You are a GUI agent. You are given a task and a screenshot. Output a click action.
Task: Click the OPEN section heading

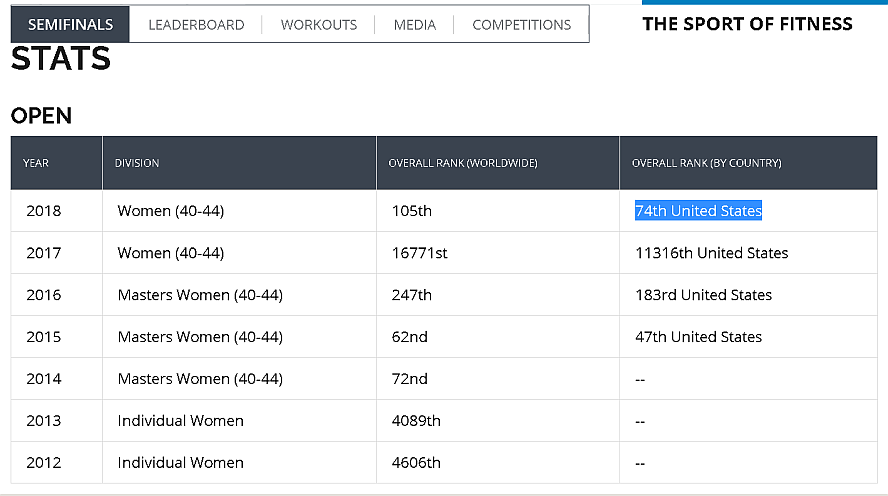[41, 116]
